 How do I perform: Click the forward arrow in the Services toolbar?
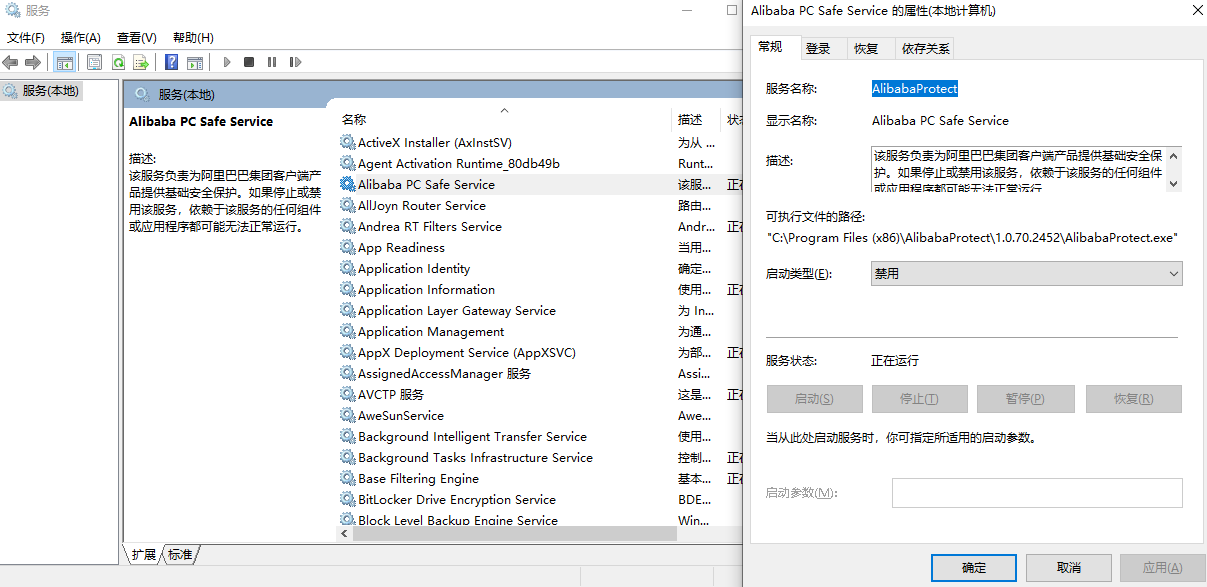click(33, 62)
